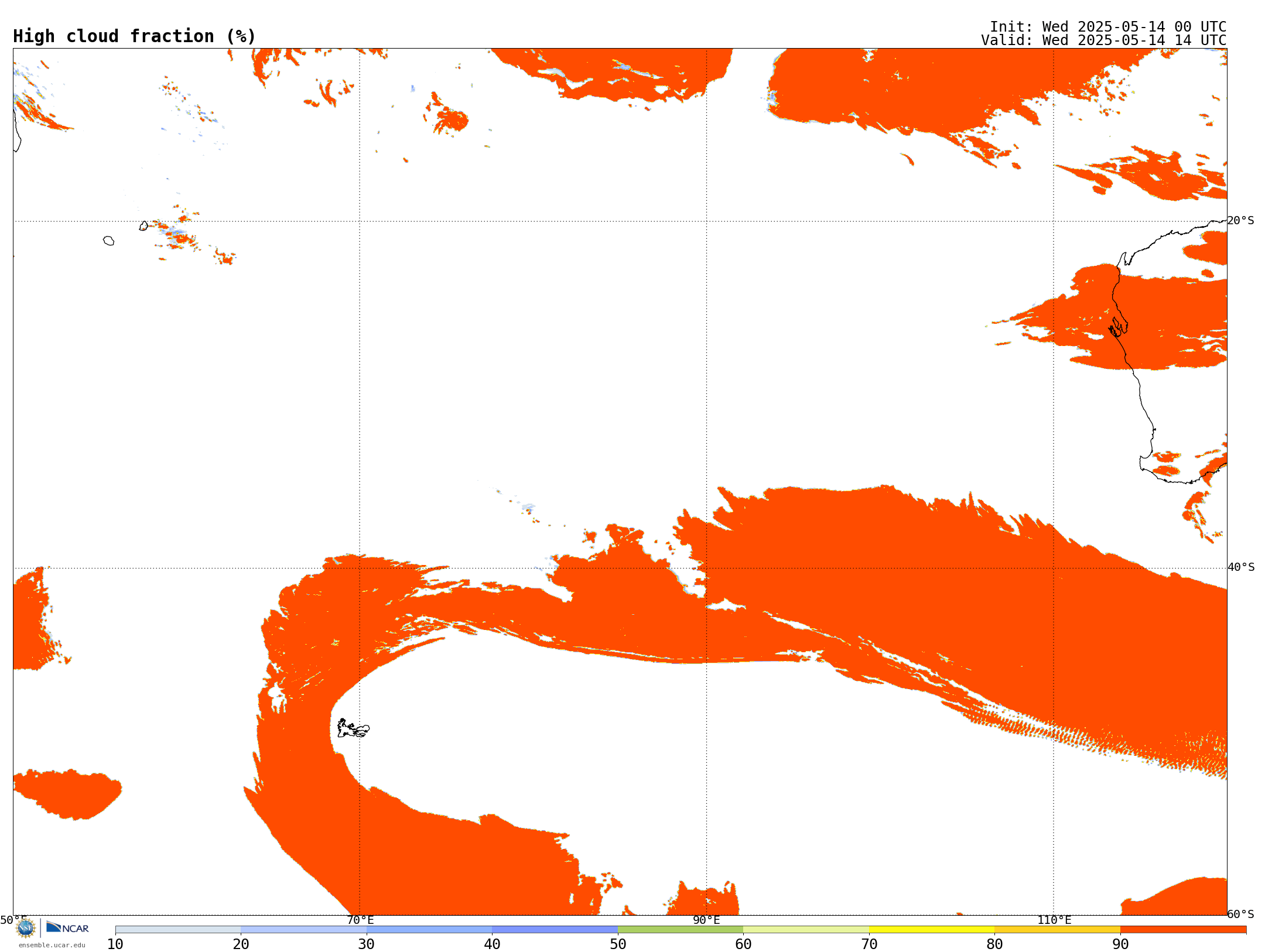
Task: Select the 'Valid: Wed 2025-05-14 14 UTC' text
Action: (1103, 40)
